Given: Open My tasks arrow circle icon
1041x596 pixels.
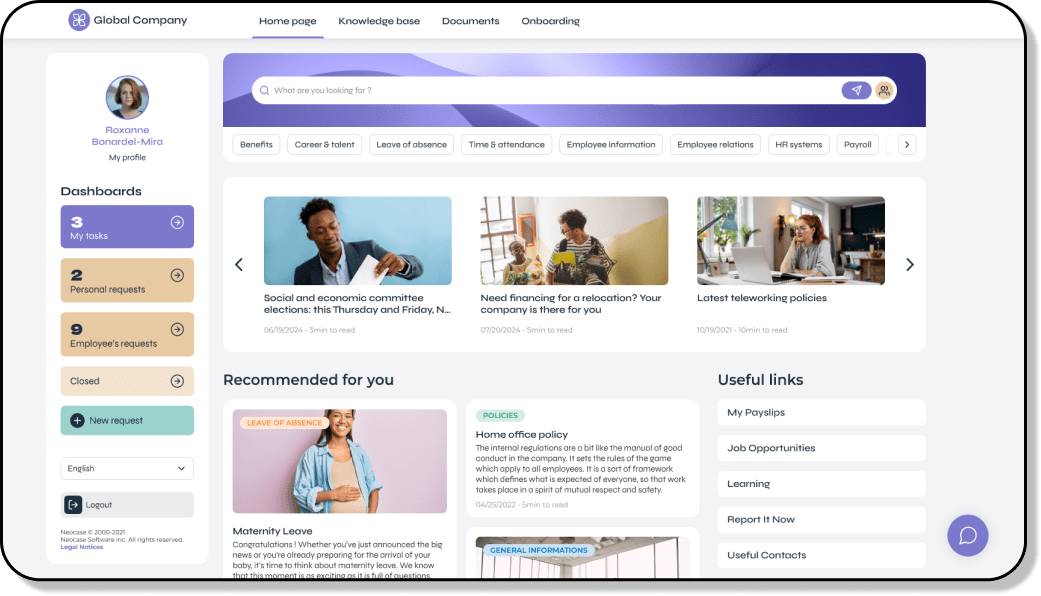Looking at the screenshot, I should point(177,222).
